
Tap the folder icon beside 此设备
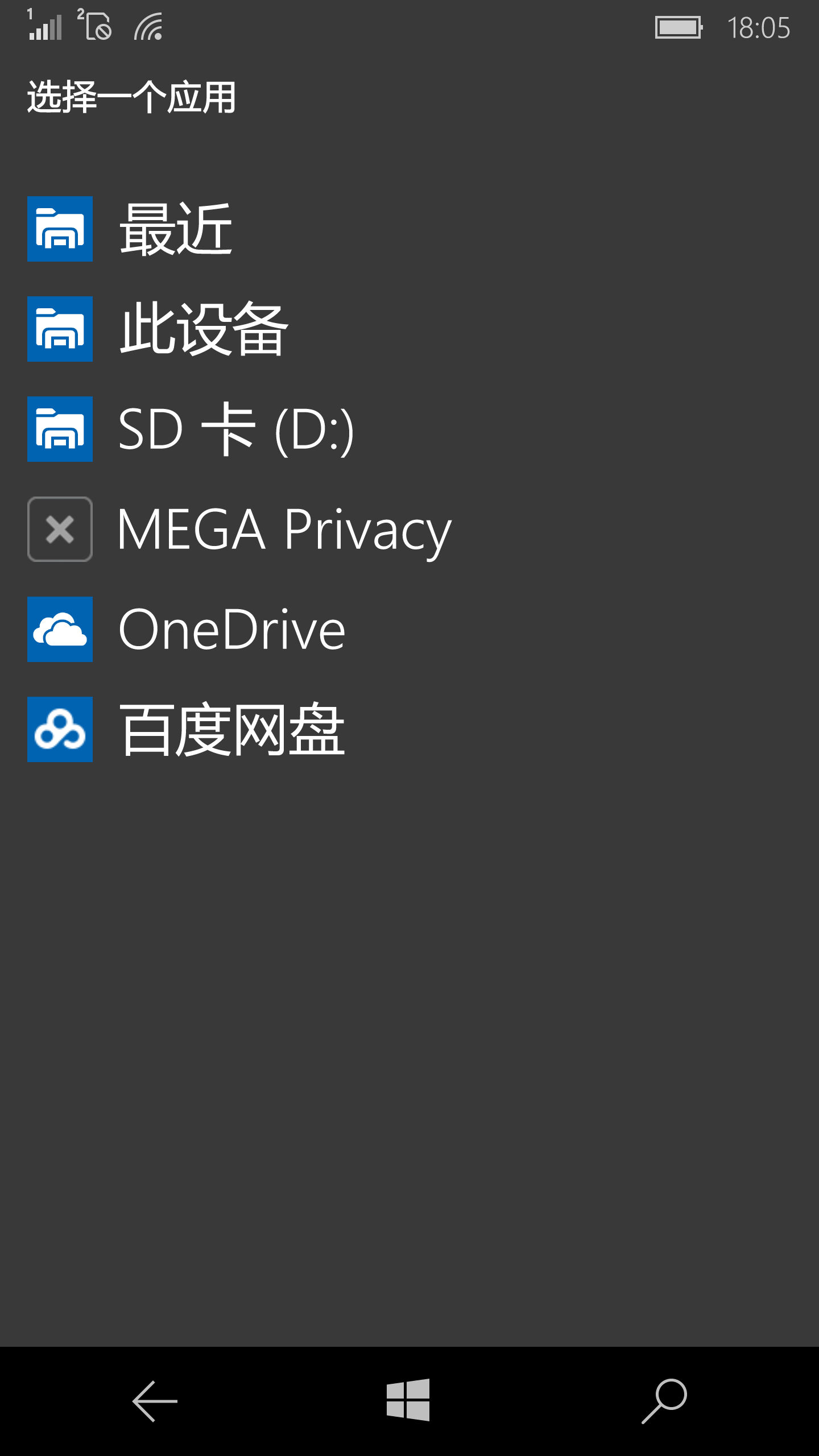(x=60, y=329)
